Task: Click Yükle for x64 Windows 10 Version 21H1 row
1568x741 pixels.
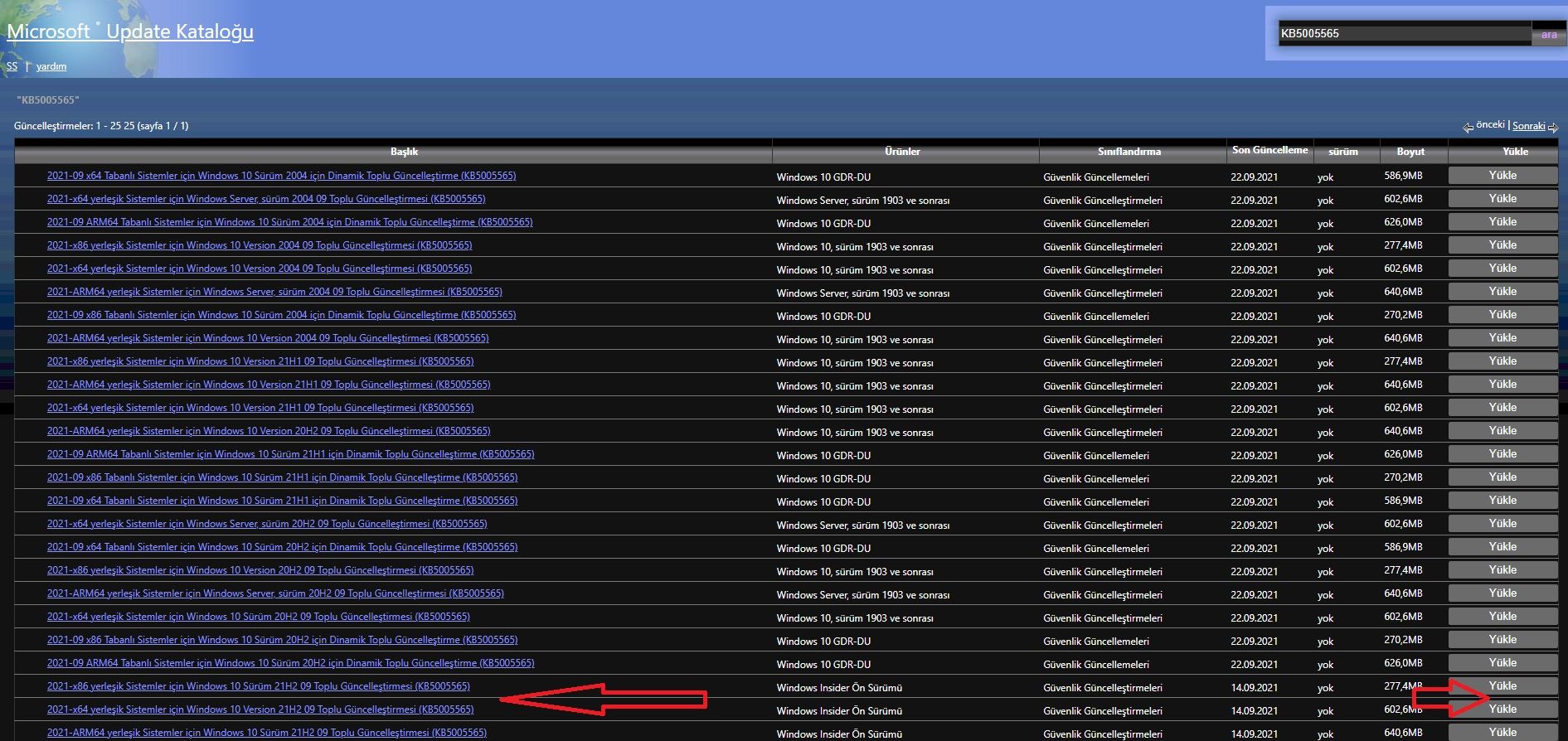Action: (1502, 408)
